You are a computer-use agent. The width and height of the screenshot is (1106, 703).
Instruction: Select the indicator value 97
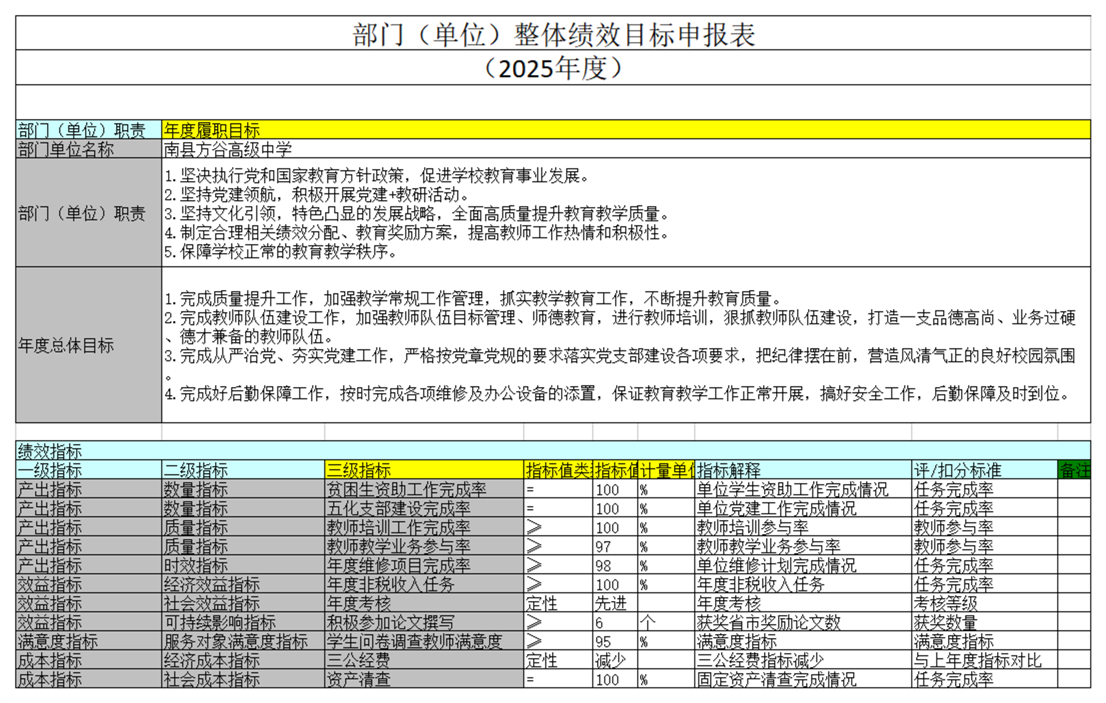point(615,546)
